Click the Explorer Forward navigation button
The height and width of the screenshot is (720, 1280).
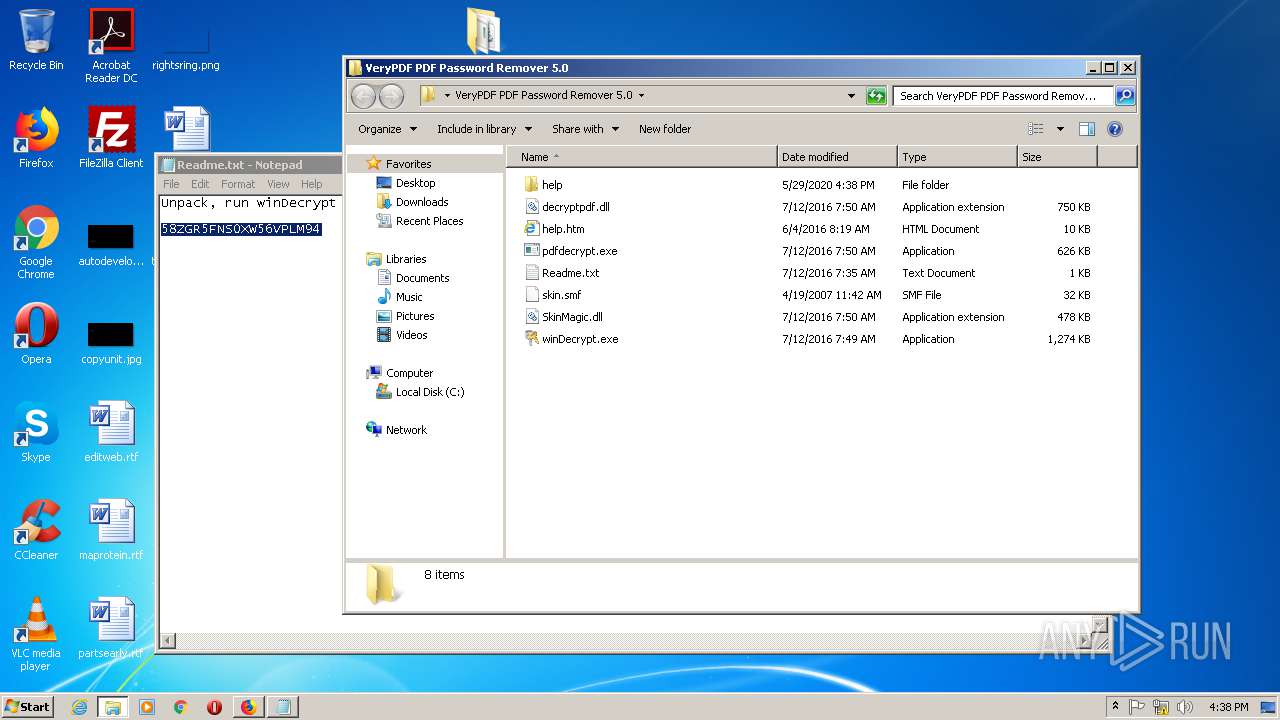(x=391, y=96)
